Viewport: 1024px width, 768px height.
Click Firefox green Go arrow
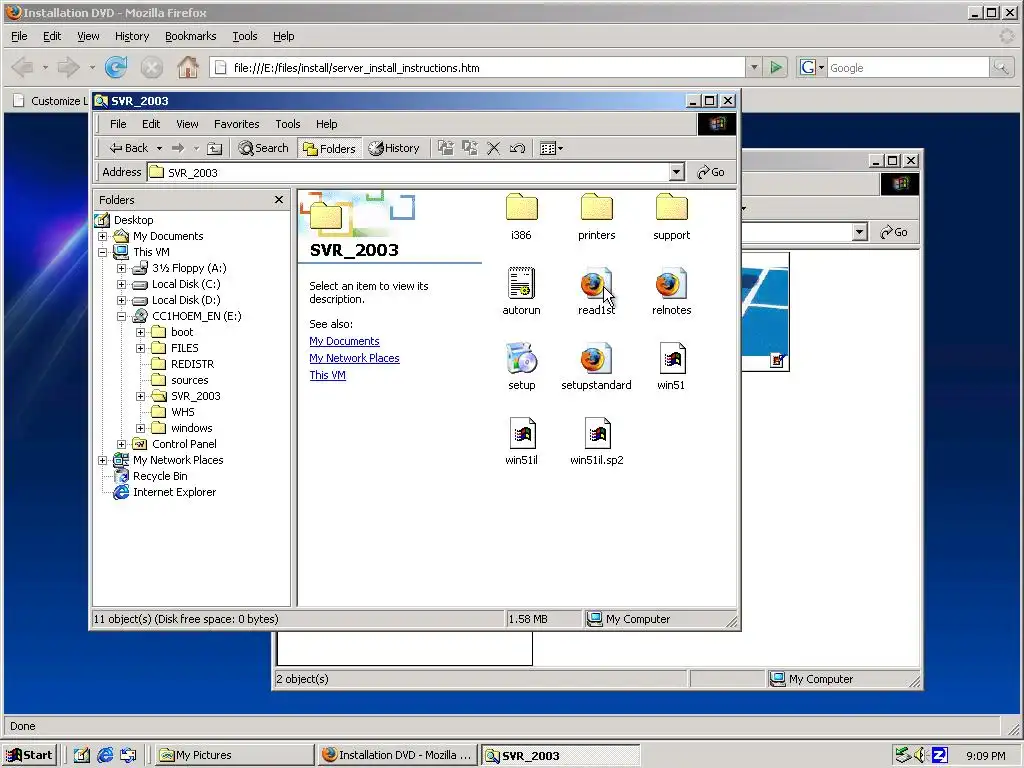coord(776,67)
